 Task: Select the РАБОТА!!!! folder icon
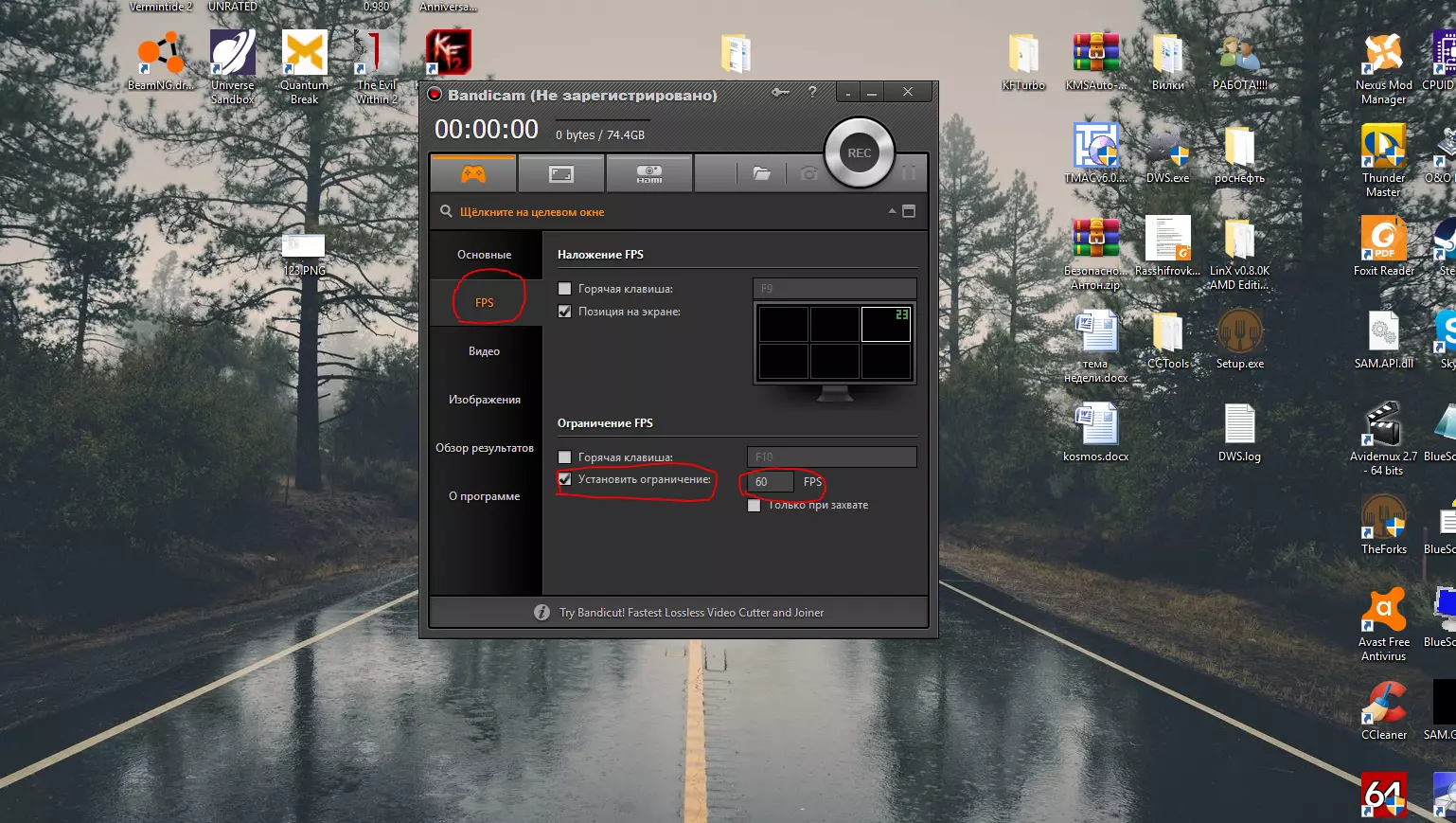point(1240,61)
